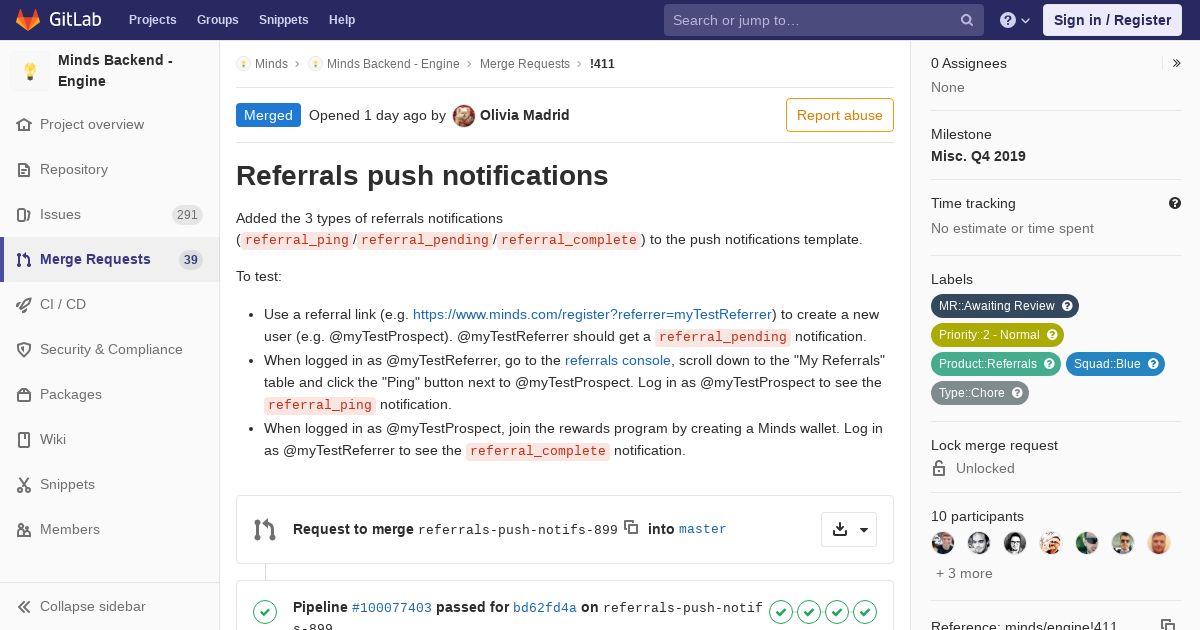Click the Priority::2 - Normal label

coord(997,335)
